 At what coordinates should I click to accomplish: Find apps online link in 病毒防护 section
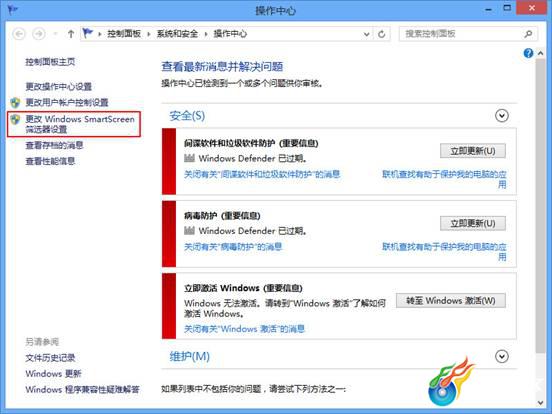click(x=444, y=251)
